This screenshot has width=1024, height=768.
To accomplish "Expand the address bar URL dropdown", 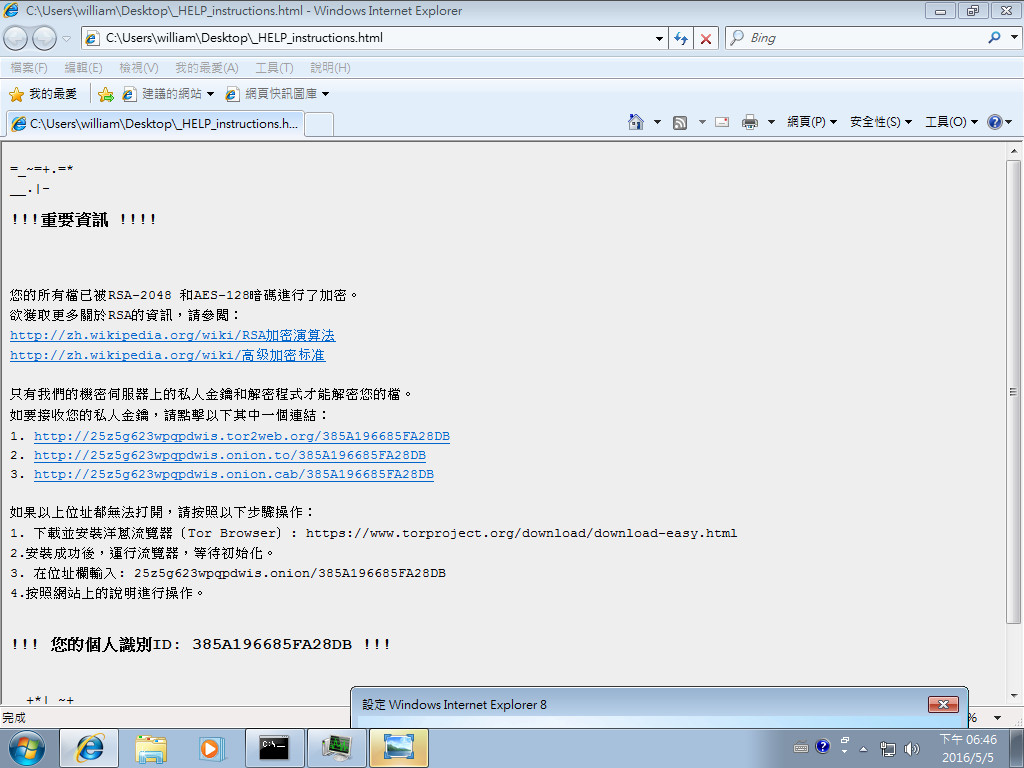I will click(x=659, y=38).
